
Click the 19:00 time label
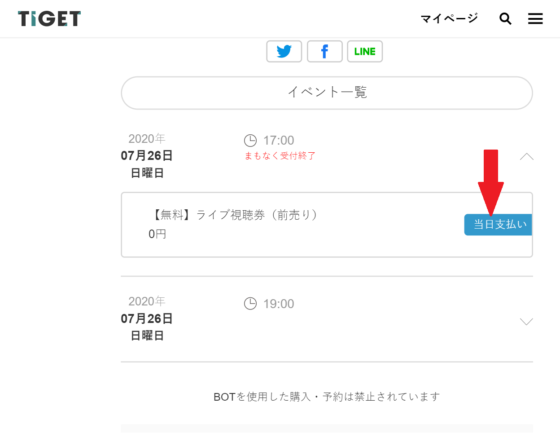click(279, 304)
